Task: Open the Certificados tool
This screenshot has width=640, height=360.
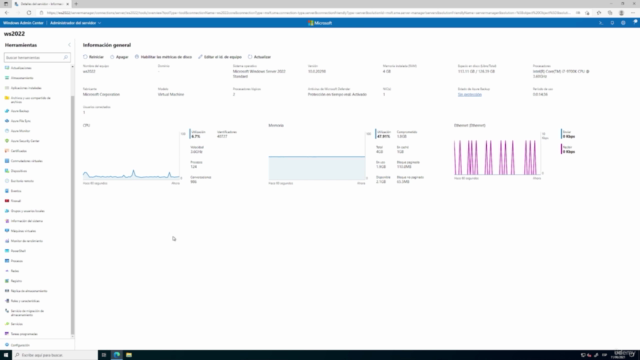Action: pos(18,151)
